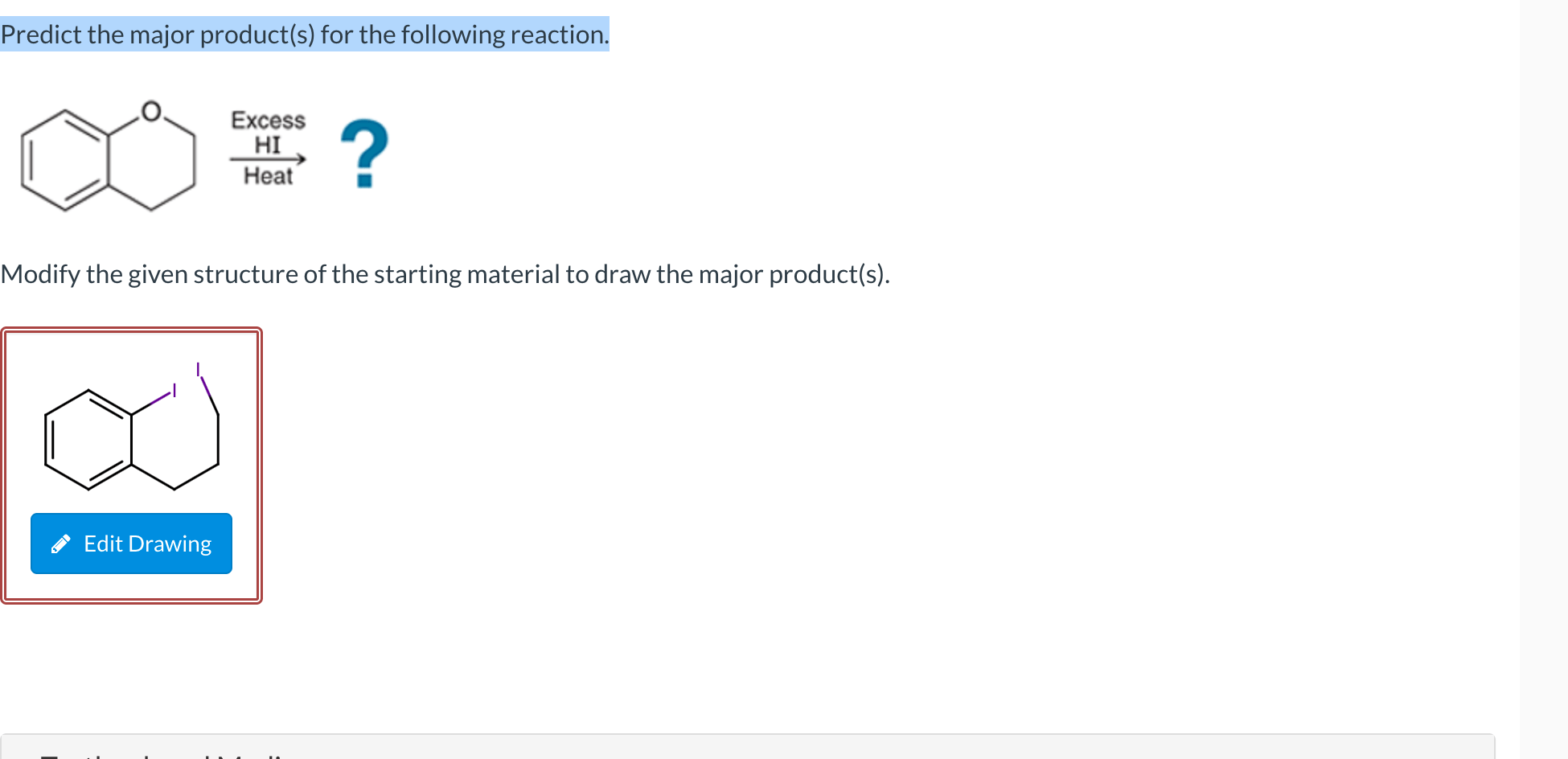Click the 'Heat' condition label
The width and height of the screenshot is (1568, 759).
point(268,176)
